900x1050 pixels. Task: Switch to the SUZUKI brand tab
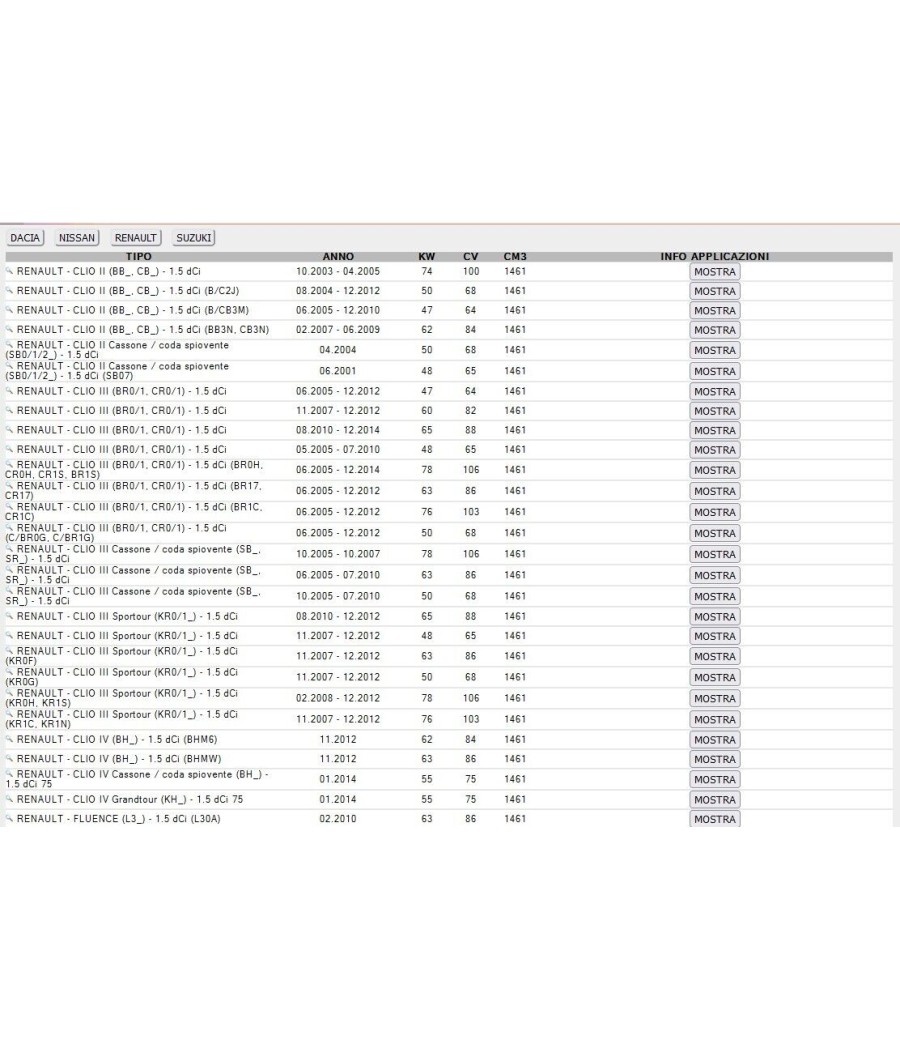(x=194, y=238)
